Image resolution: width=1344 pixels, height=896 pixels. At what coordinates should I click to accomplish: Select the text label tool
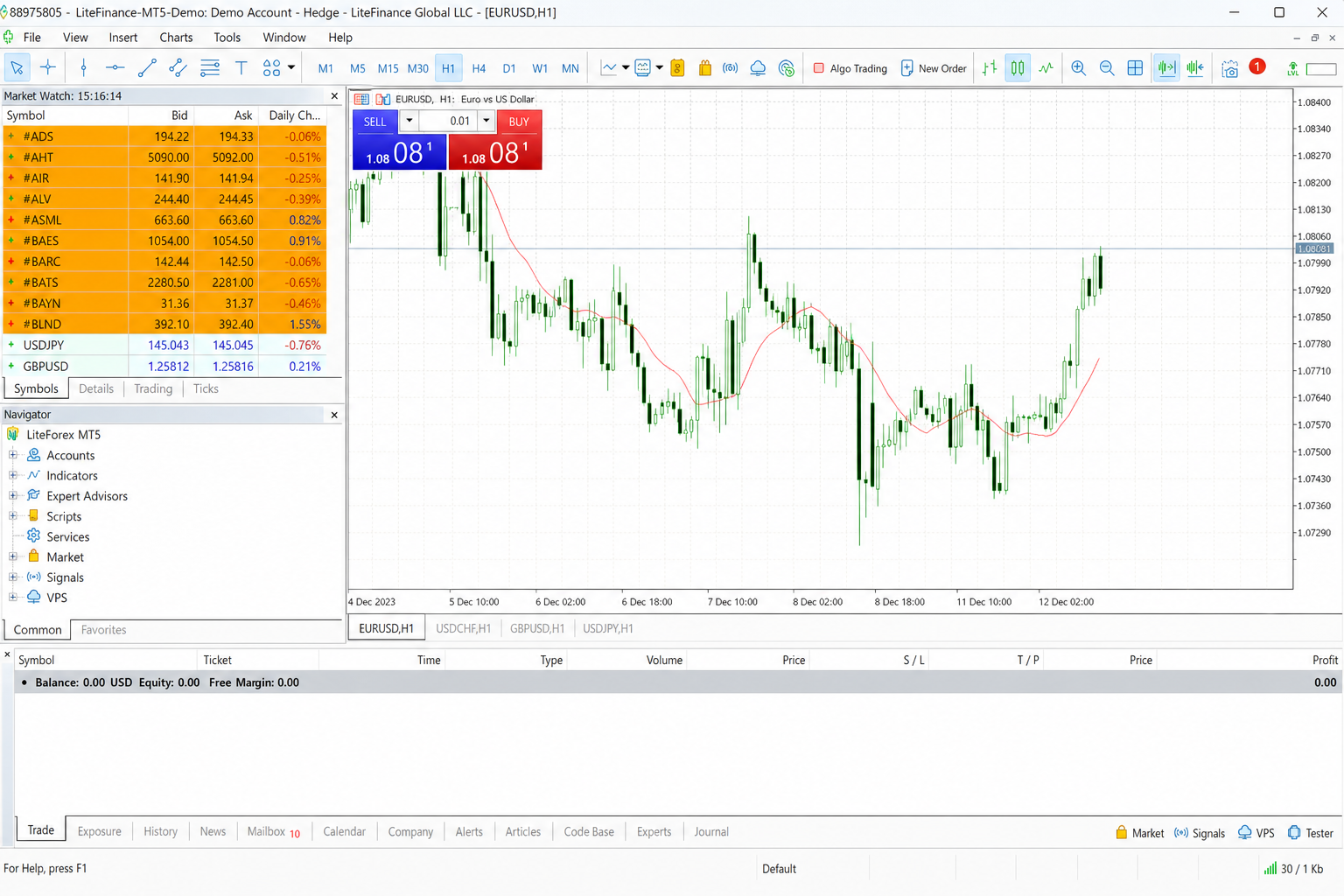coord(241,67)
